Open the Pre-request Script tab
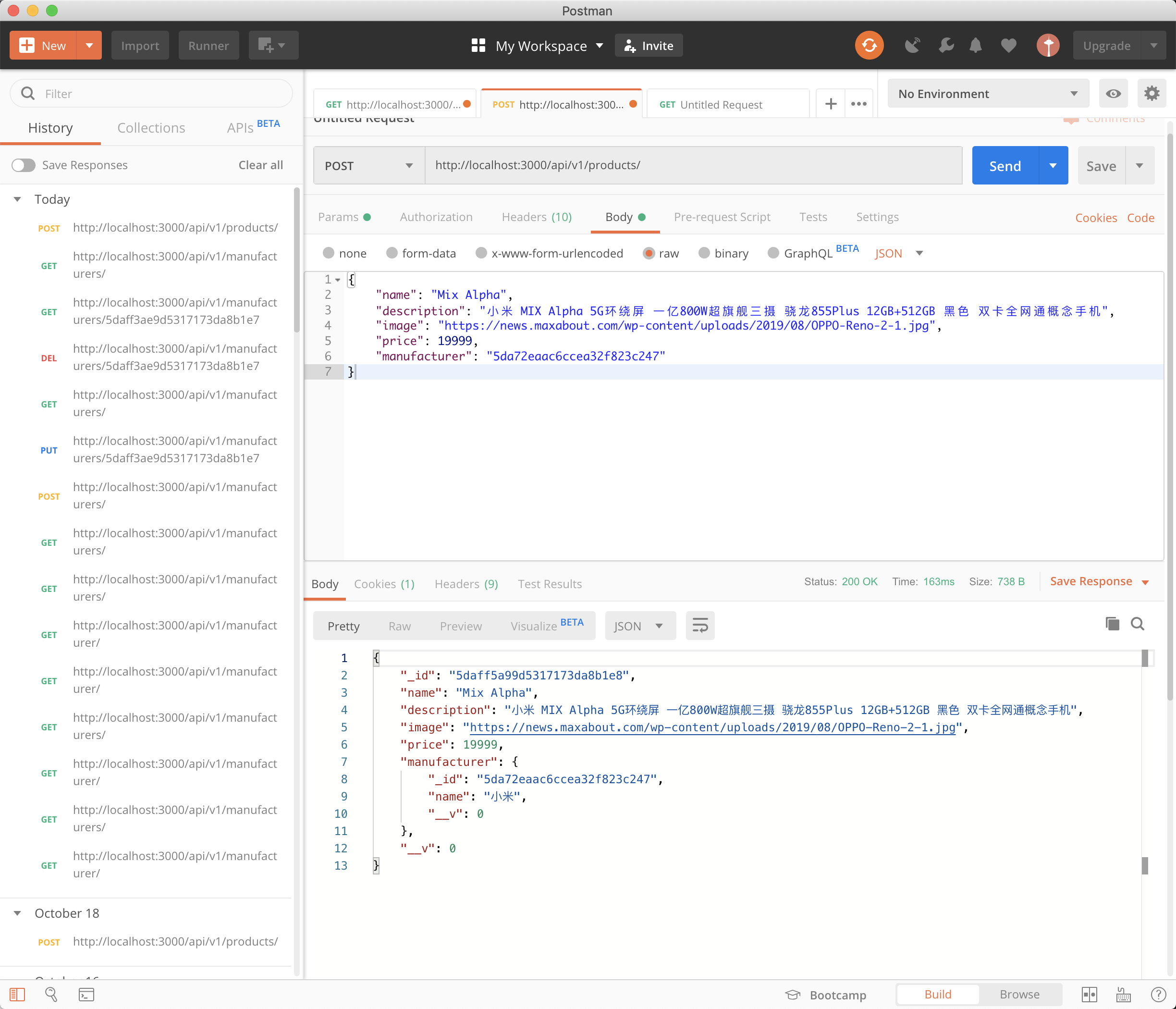This screenshot has height=1009, width=1176. (x=722, y=217)
